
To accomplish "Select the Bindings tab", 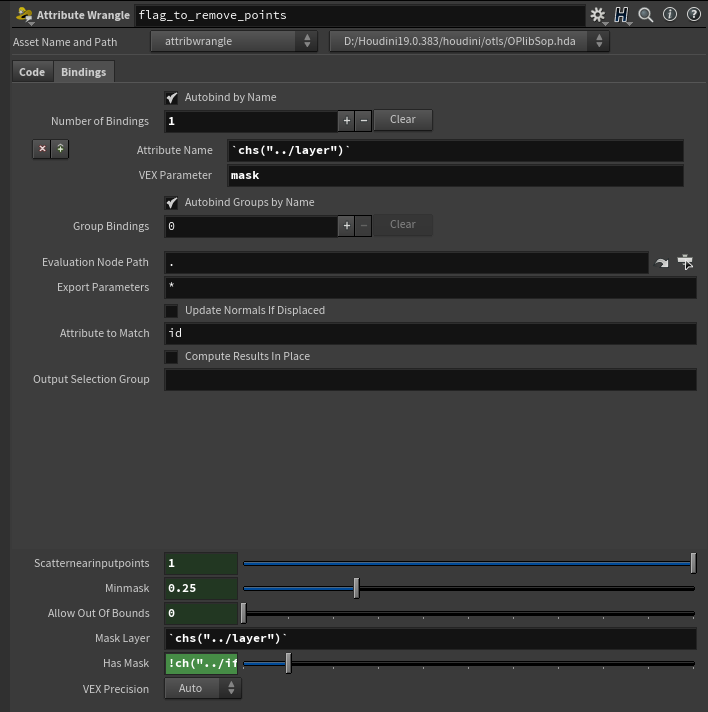I will (83, 72).
